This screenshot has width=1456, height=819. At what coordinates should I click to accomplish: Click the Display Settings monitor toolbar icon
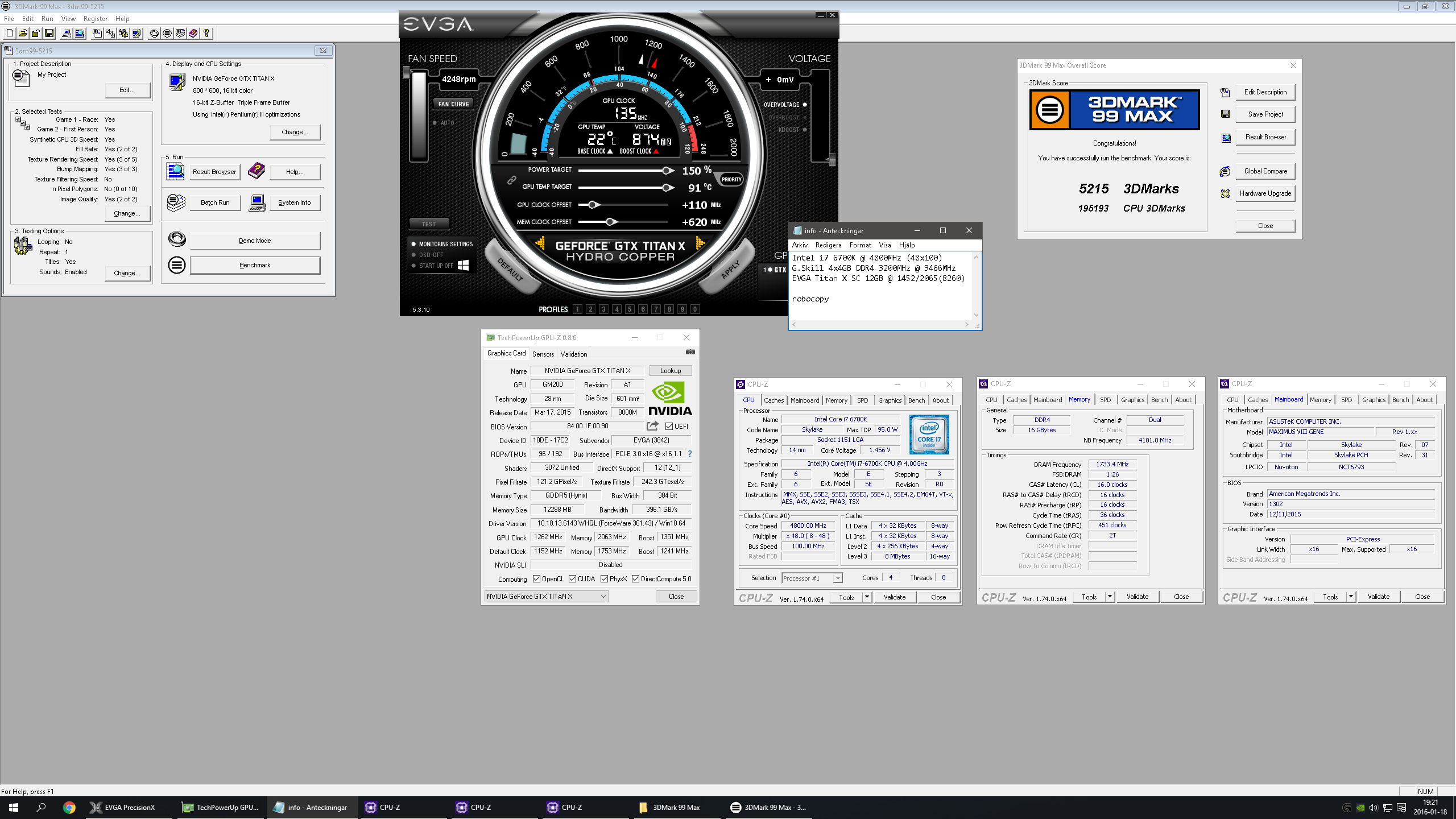[136, 34]
